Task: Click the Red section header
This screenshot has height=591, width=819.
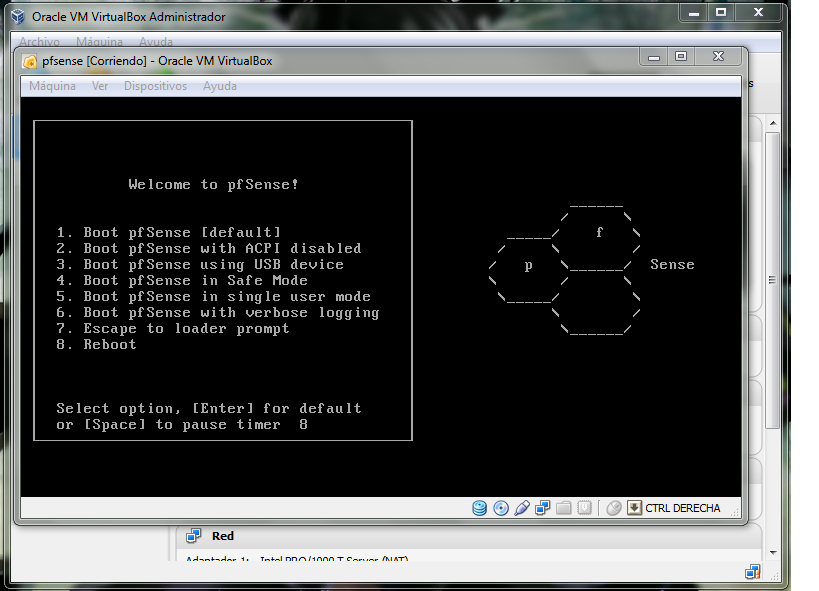Action: click(223, 536)
